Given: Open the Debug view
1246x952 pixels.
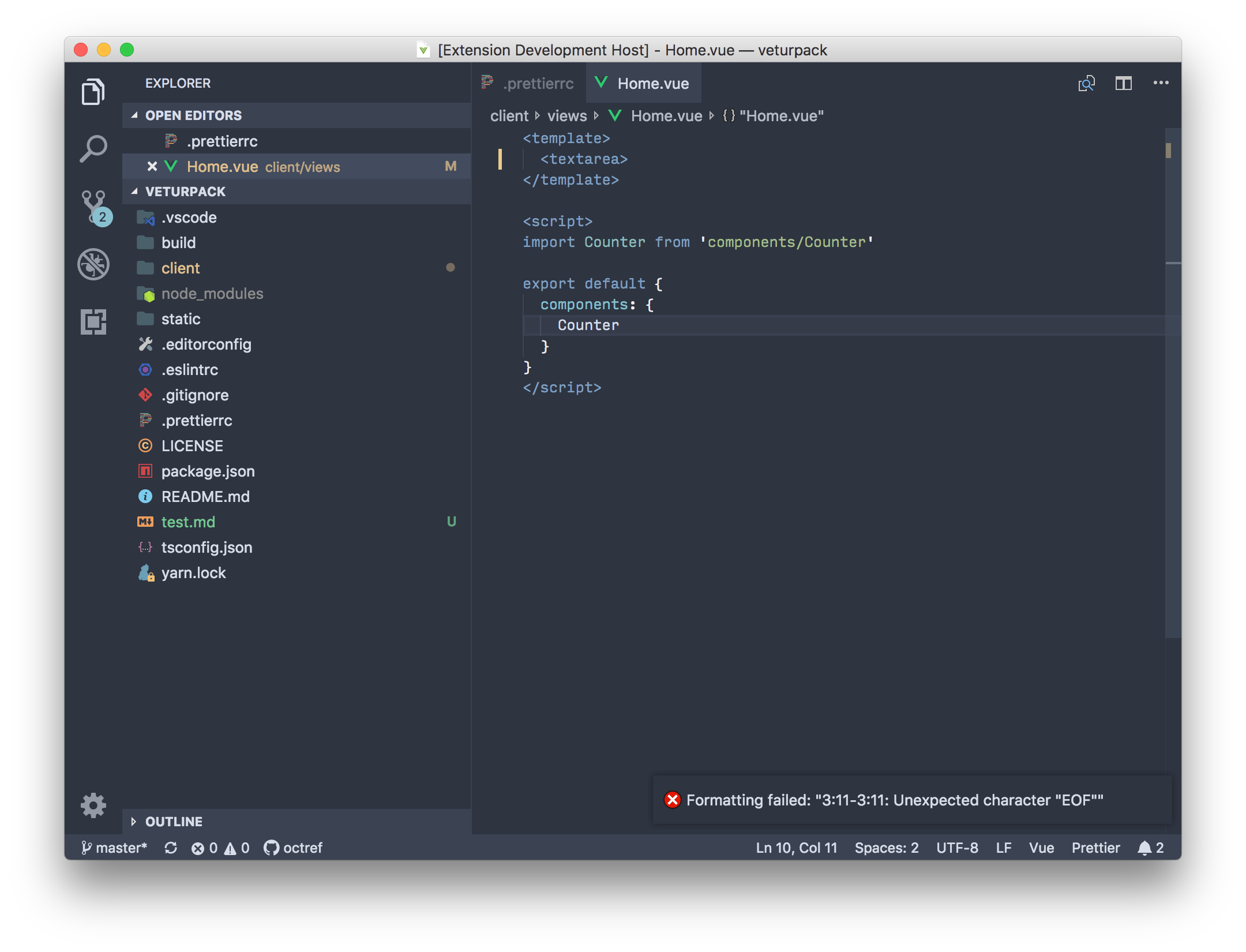Looking at the screenshot, I should (x=93, y=264).
